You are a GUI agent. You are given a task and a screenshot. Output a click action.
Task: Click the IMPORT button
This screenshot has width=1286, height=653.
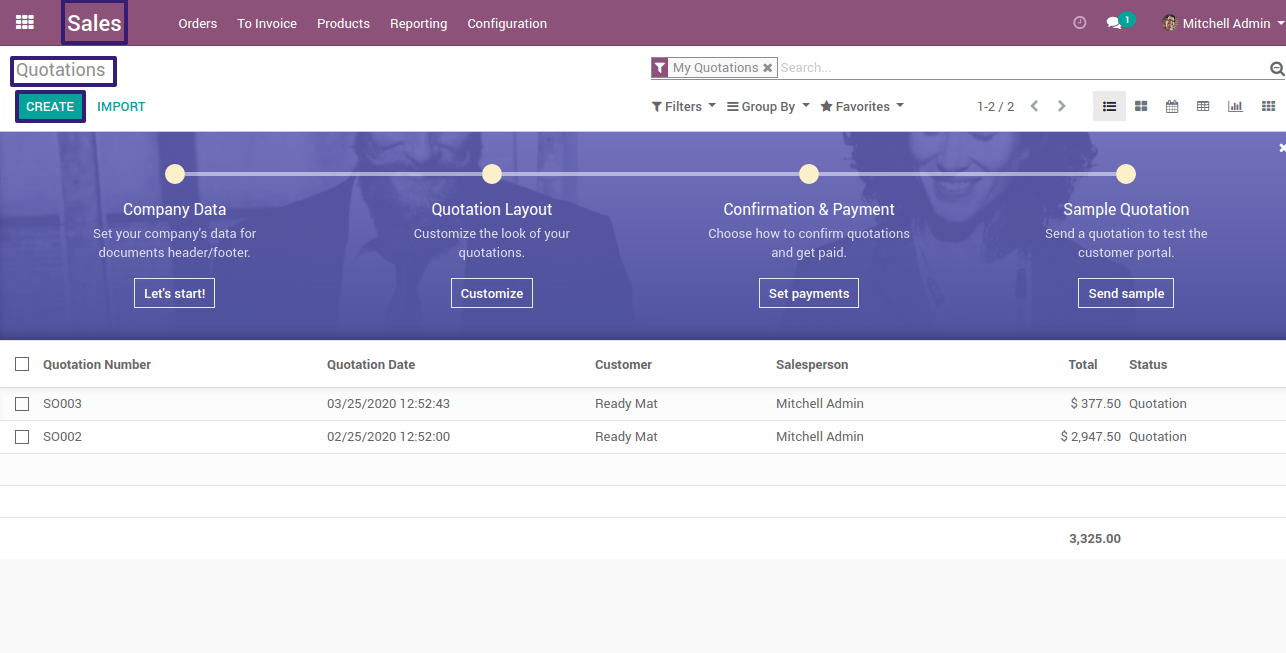click(x=121, y=106)
